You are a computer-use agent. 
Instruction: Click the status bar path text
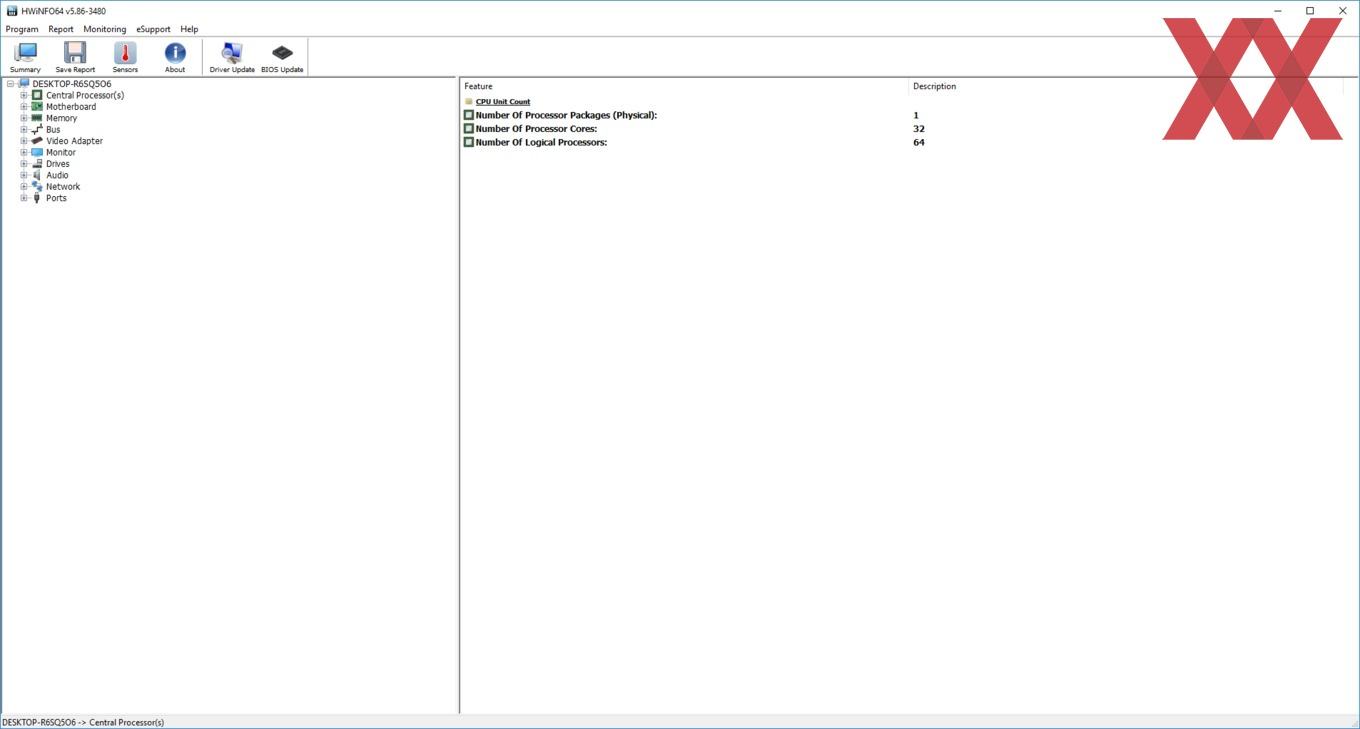(x=83, y=722)
